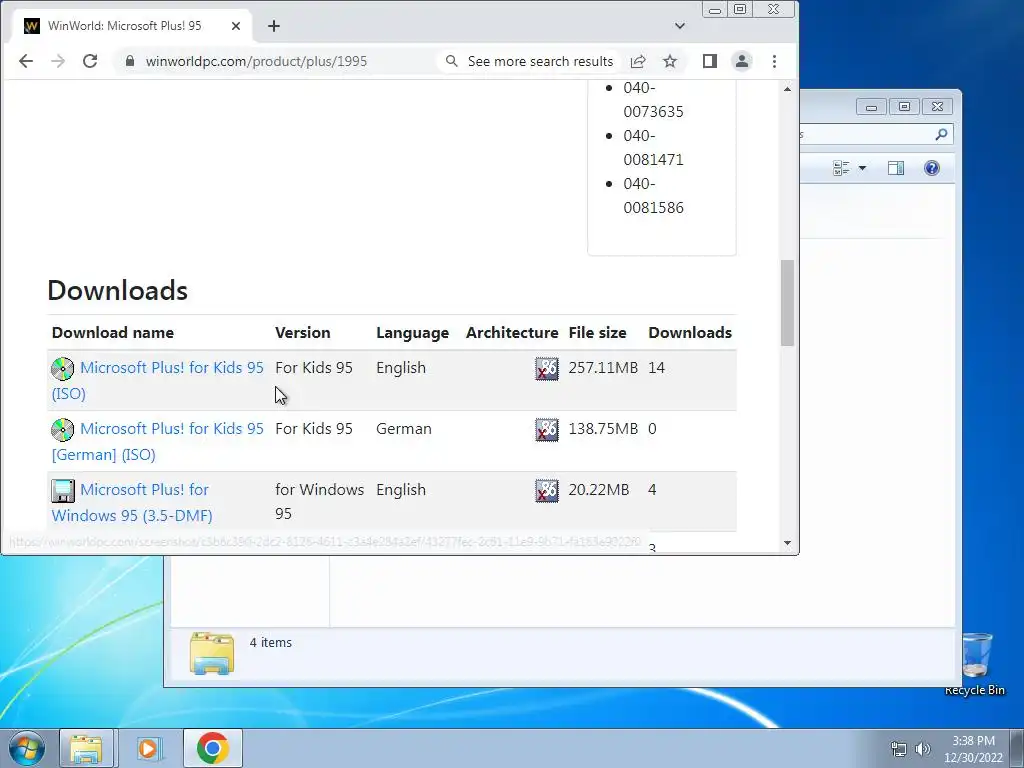Open Microsoft Plus! for Kids 95 (ISO) link

(x=157, y=380)
